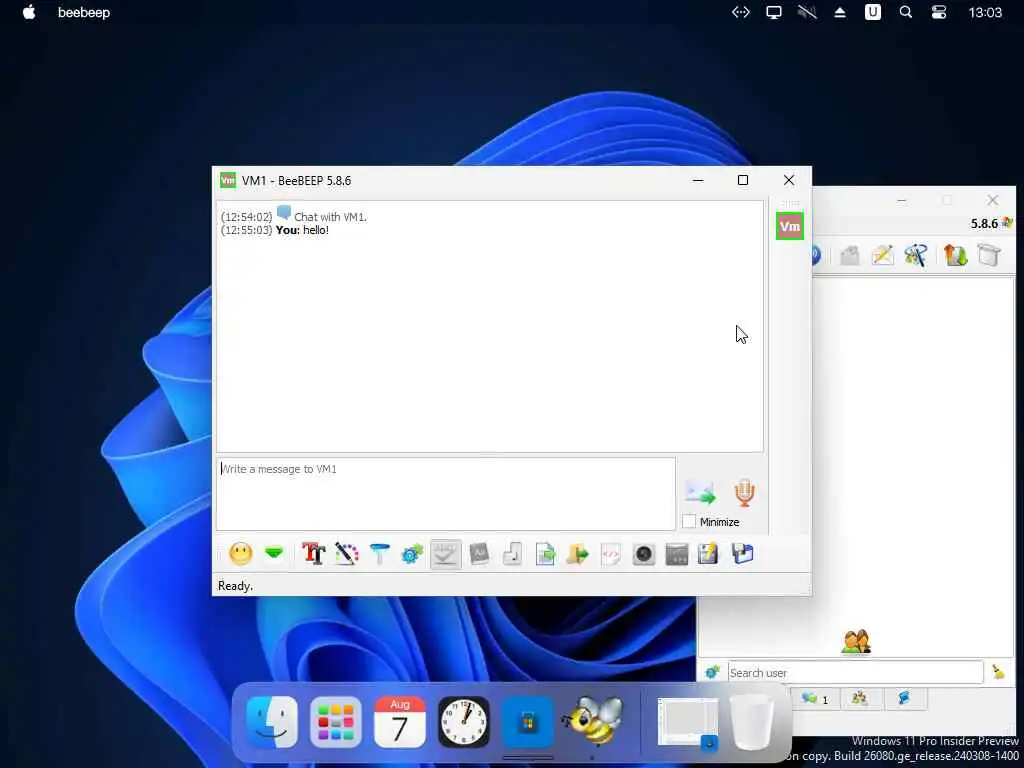This screenshot has width=1024, height=768.
Task: Click the gray window capture icon
Action: click(x=677, y=554)
